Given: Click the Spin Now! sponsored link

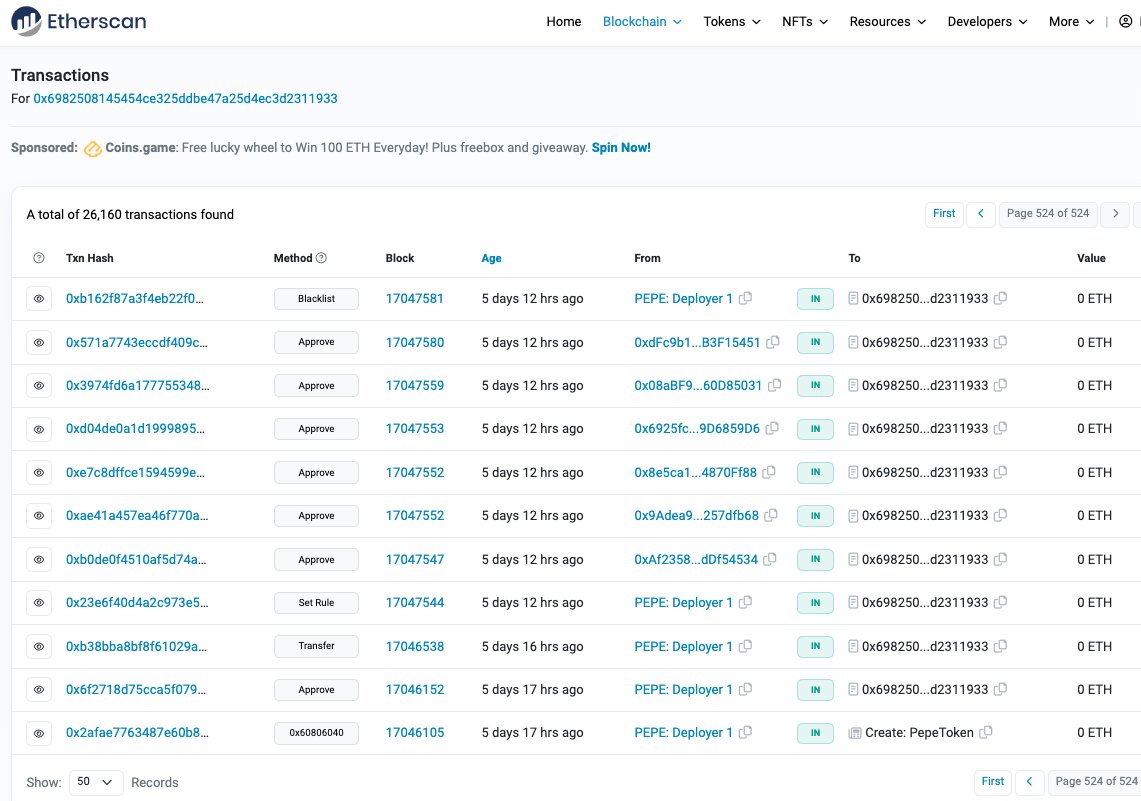Looking at the screenshot, I should coord(621,148).
